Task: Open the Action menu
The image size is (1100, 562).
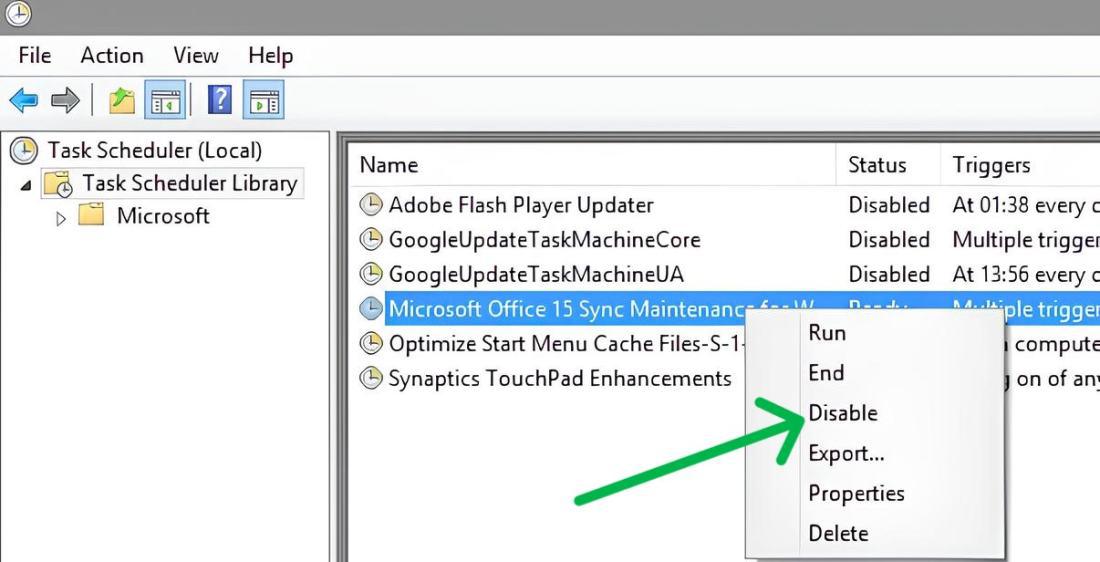Action: (112, 55)
